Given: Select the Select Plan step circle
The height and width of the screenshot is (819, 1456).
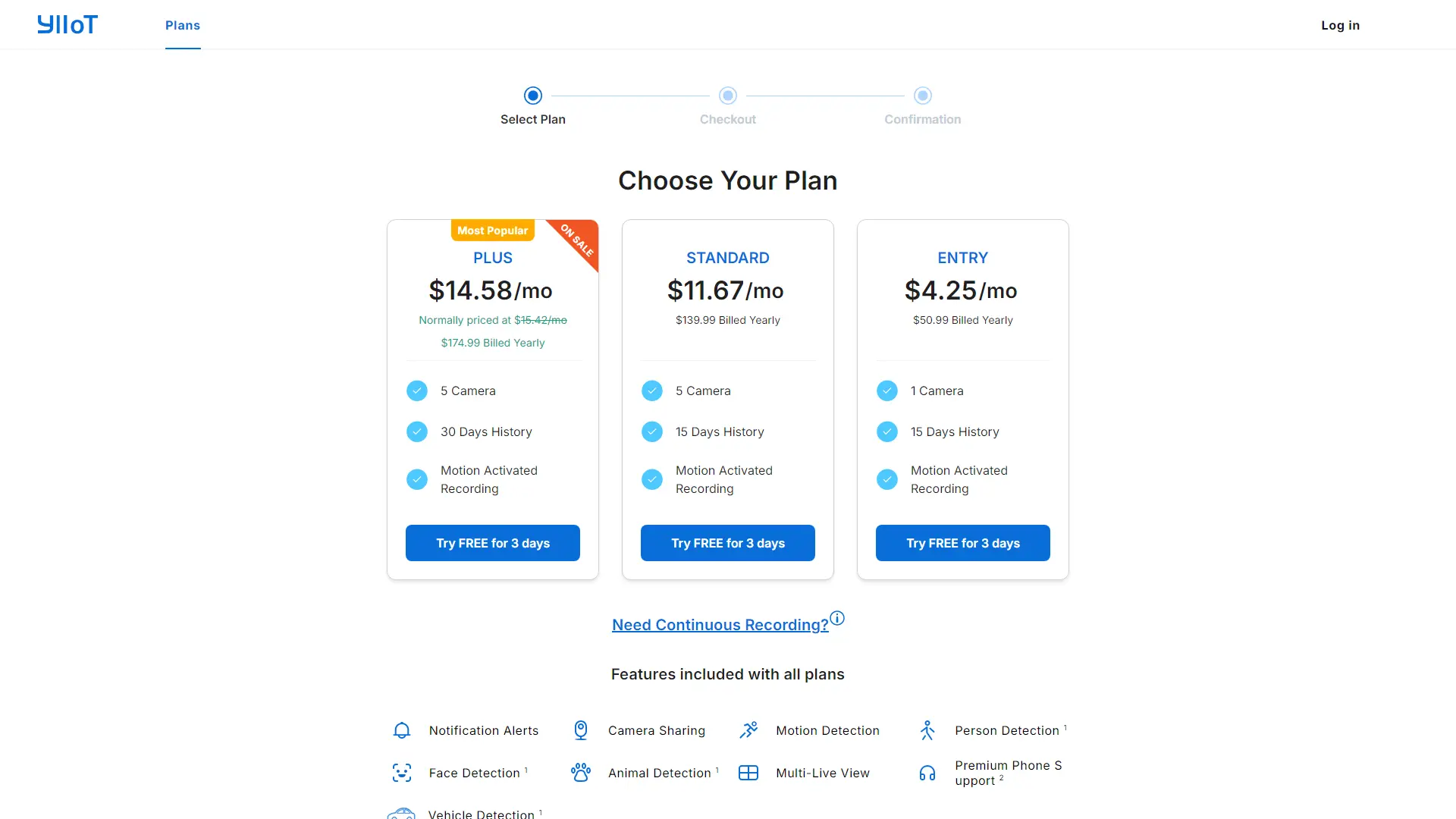Looking at the screenshot, I should coord(532,95).
